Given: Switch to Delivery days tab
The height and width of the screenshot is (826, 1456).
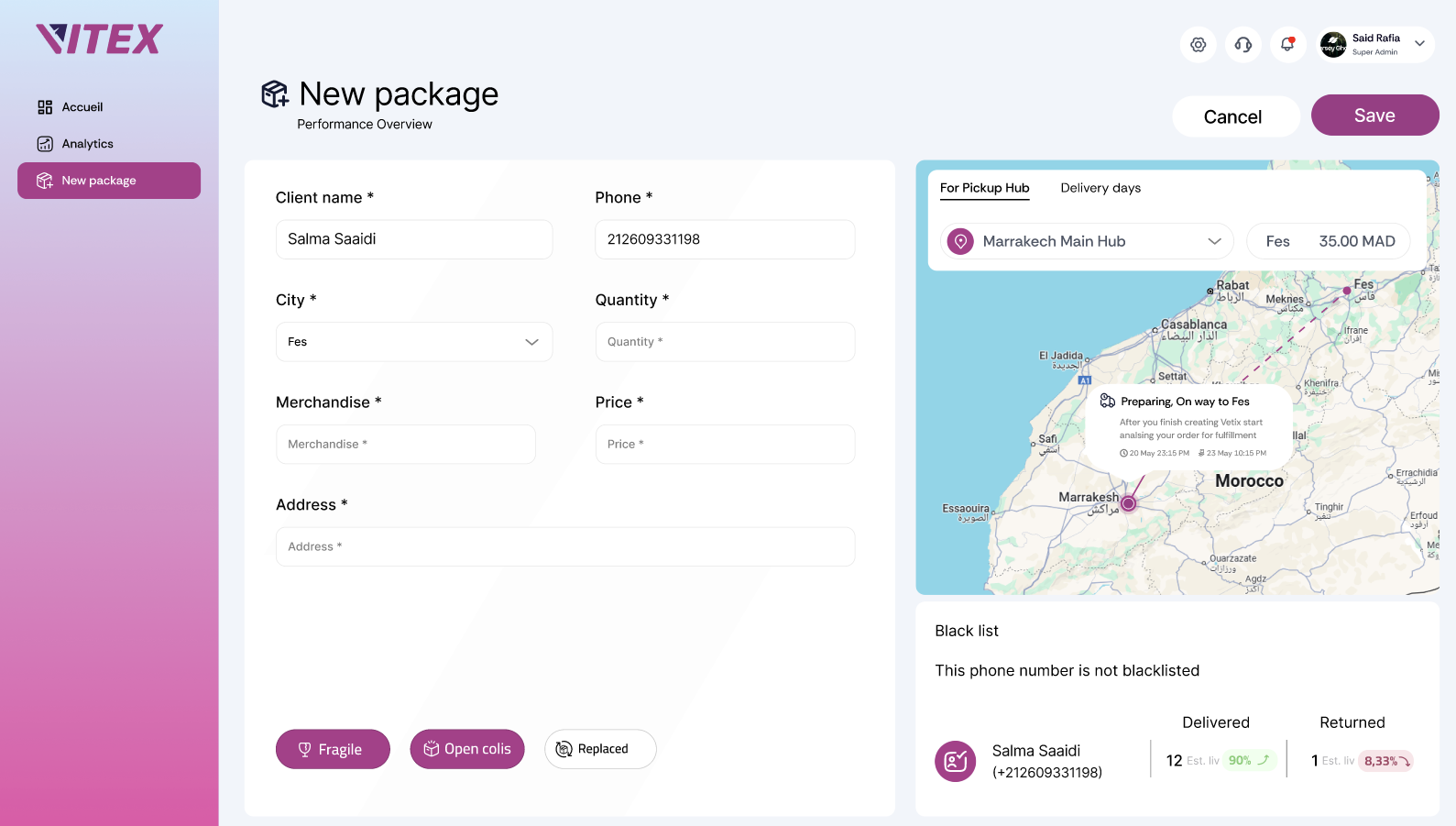Looking at the screenshot, I should pos(1100,188).
